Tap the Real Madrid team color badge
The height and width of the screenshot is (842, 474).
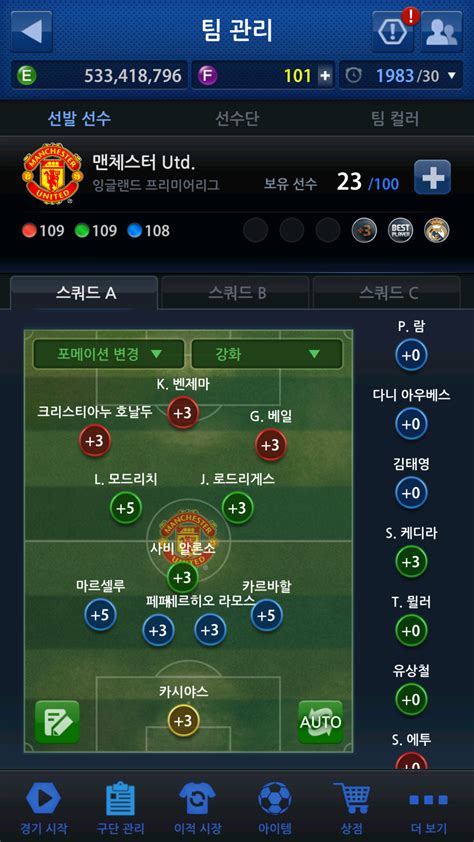click(x=437, y=230)
